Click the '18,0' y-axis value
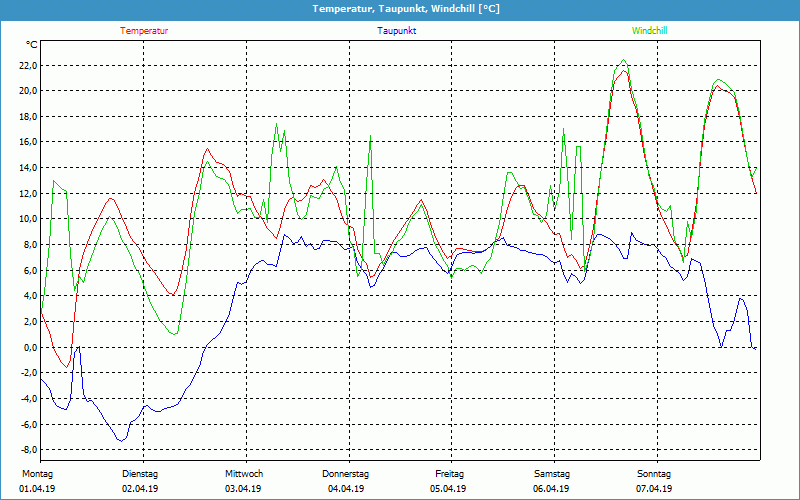Viewport: 800px width, 500px height. pos(28,116)
